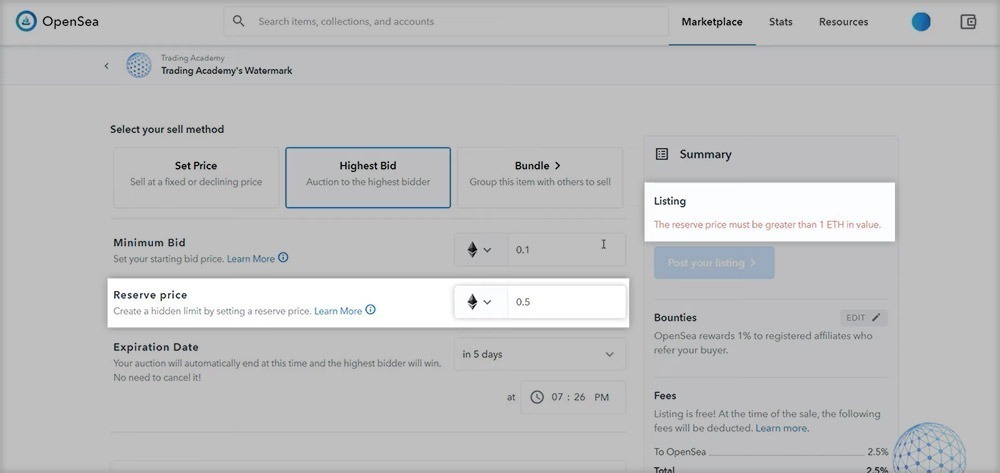Go back using the left arrow
Viewport: 1000px width, 473px height.
tap(107, 66)
